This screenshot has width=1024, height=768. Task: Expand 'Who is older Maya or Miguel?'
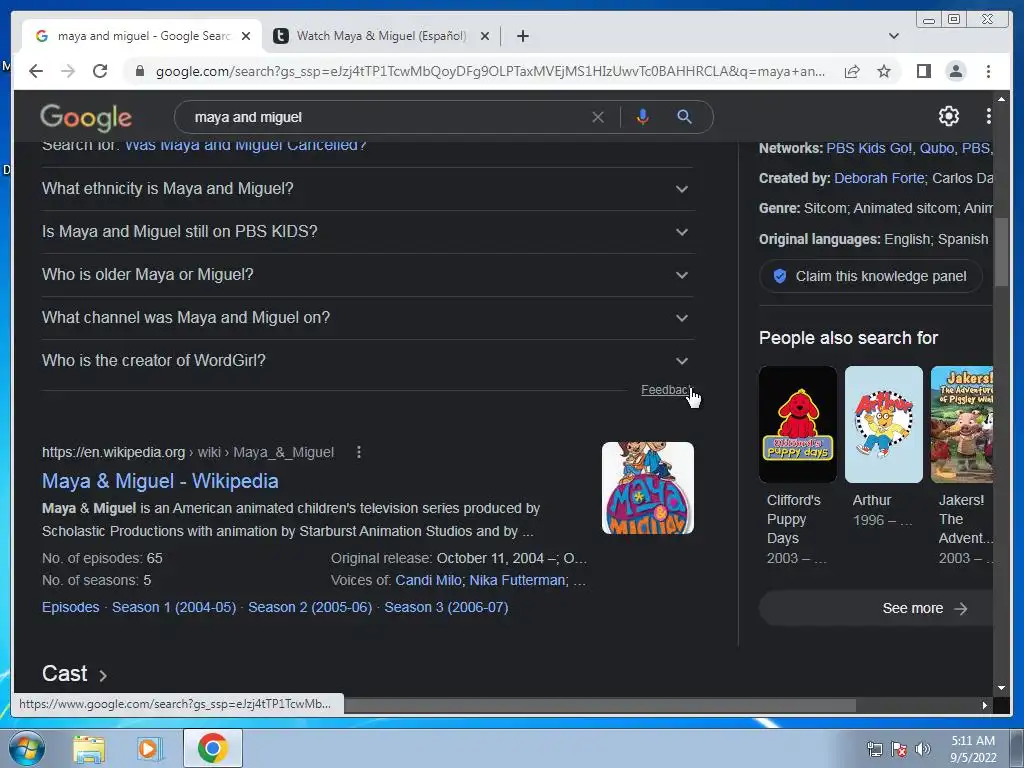coord(368,275)
